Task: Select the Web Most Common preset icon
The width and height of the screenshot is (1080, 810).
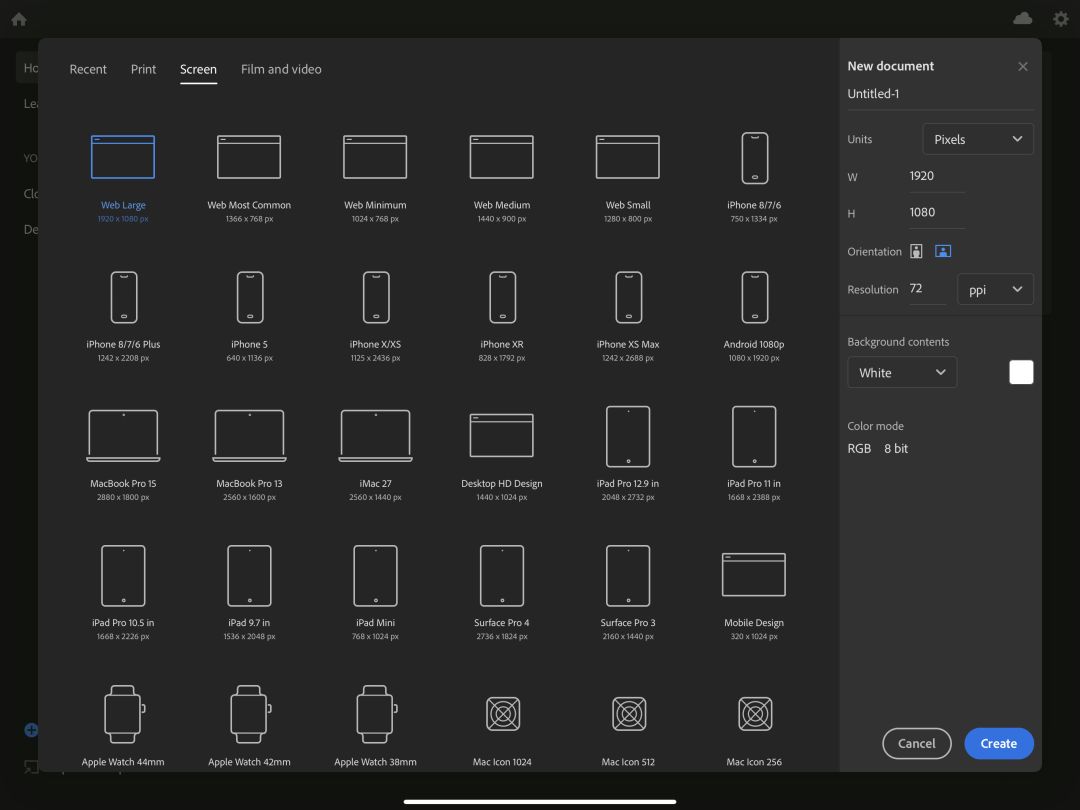Action: [x=249, y=157]
